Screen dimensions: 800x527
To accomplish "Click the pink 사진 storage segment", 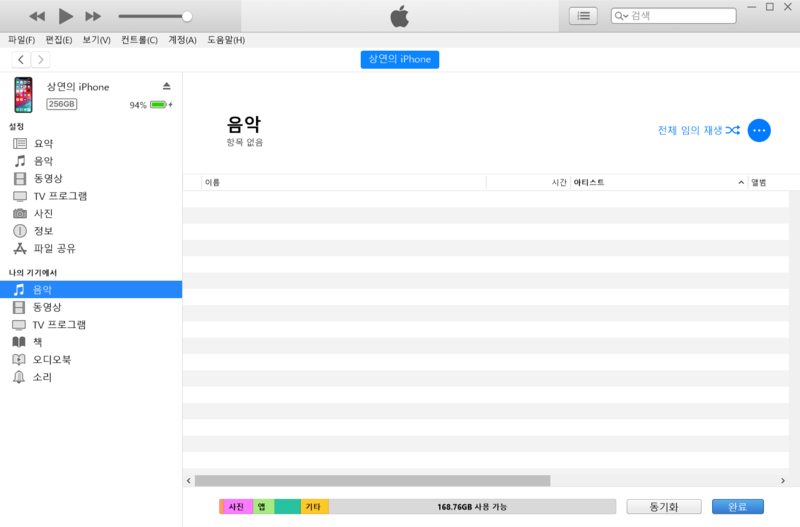I will (238, 507).
